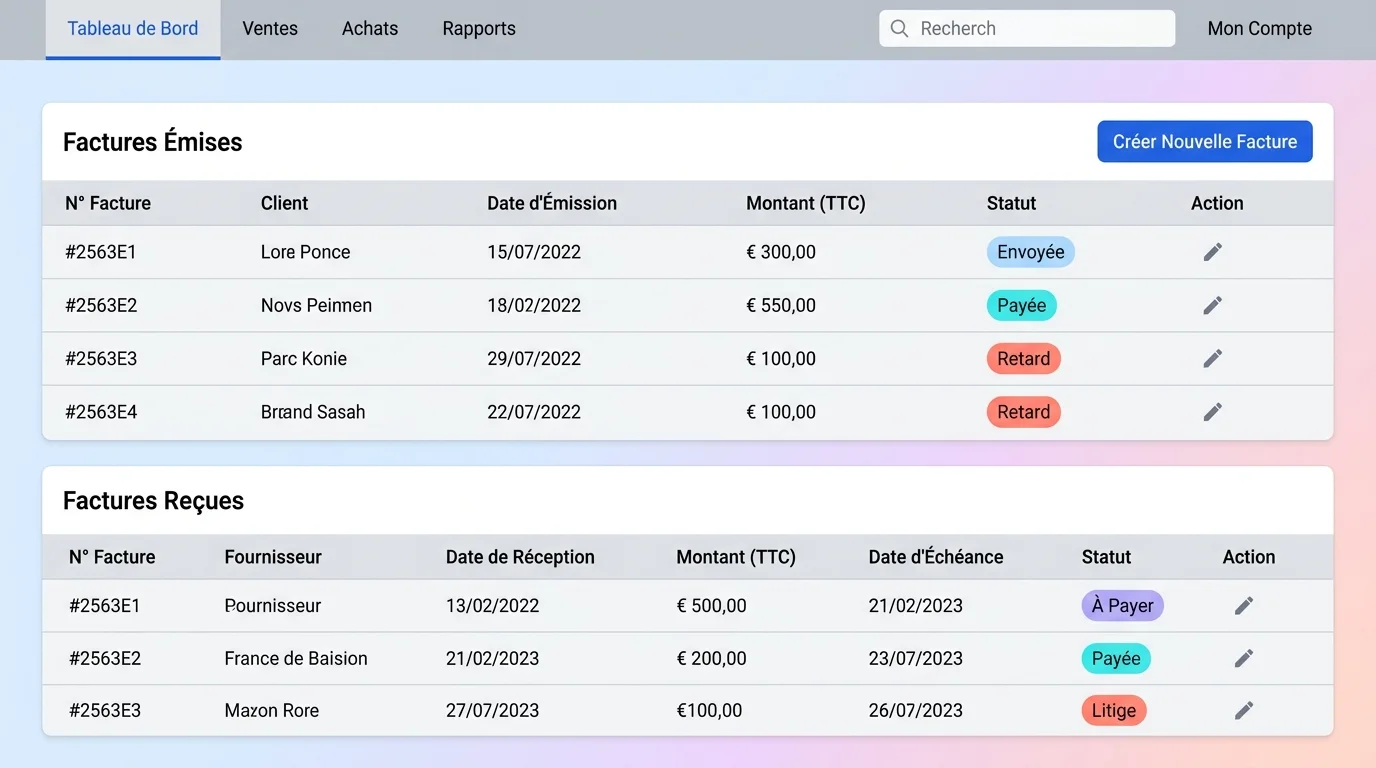Click Créer Nouvelle Facture
Image resolution: width=1376 pixels, height=768 pixels.
click(x=1204, y=141)
